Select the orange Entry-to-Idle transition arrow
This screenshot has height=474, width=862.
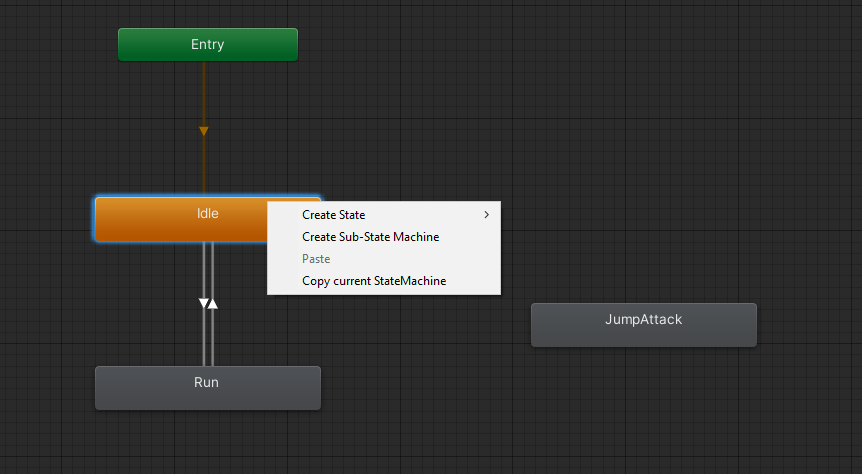click(x=204, y=131)
